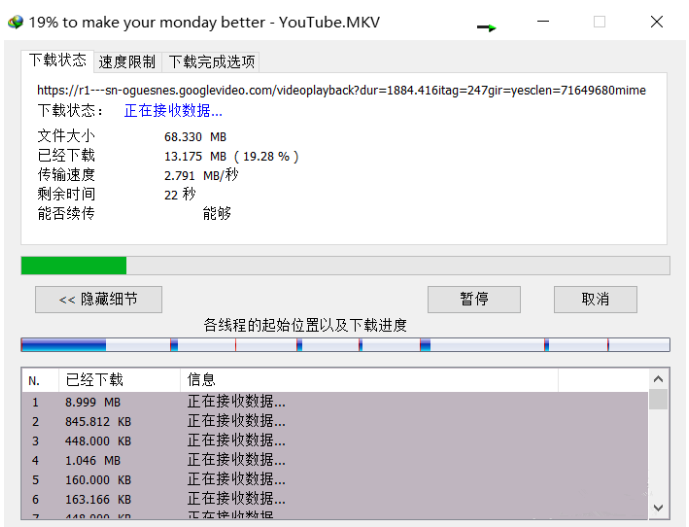Viewport: 689px width, 527px height.
Task: Cancel the download with 取消 button
Action: point(595,300)
